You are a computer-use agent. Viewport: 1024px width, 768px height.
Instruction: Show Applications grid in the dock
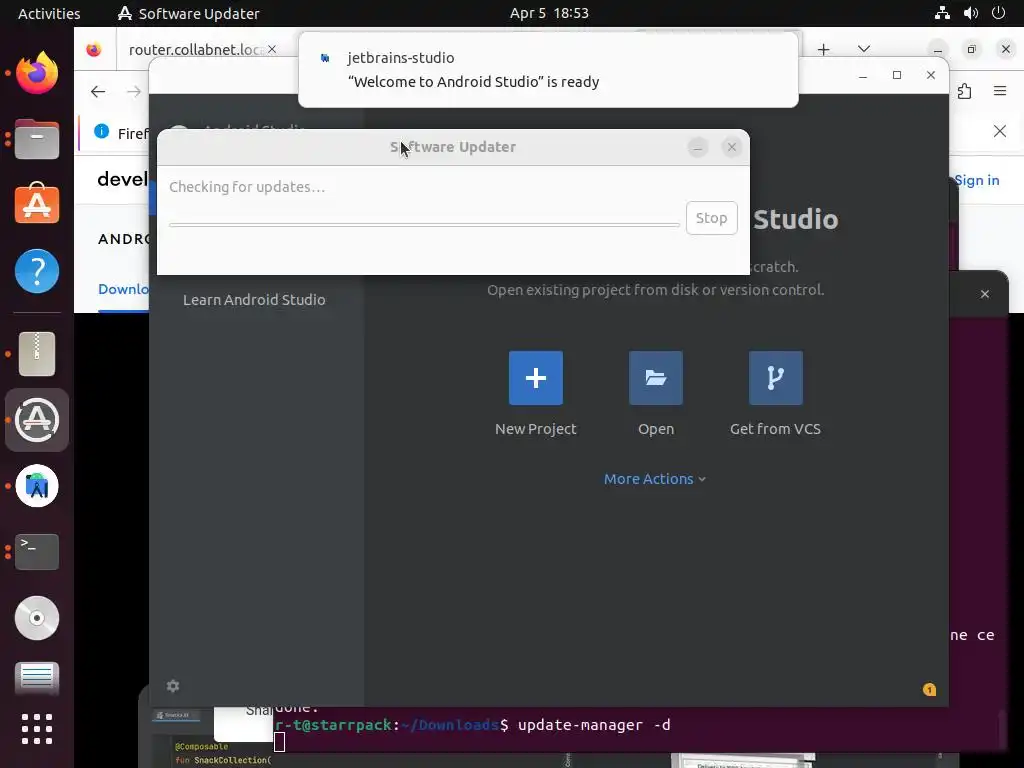tap(37, 729)
